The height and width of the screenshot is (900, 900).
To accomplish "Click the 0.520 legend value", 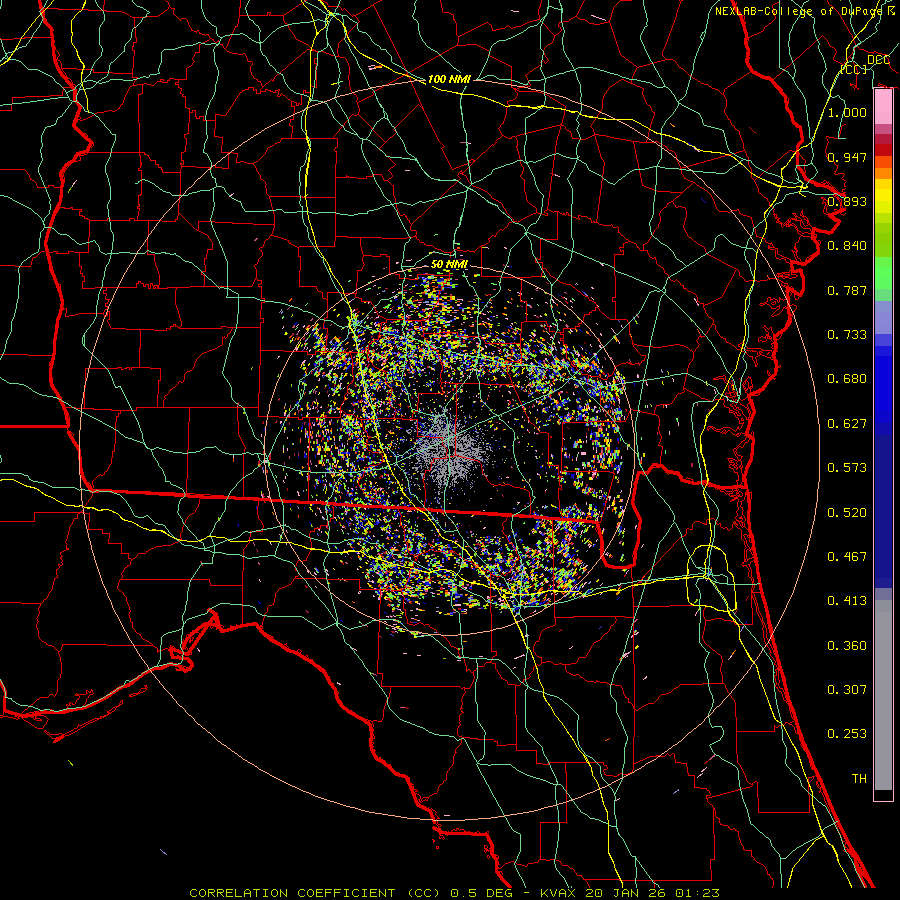I will 847,513.
